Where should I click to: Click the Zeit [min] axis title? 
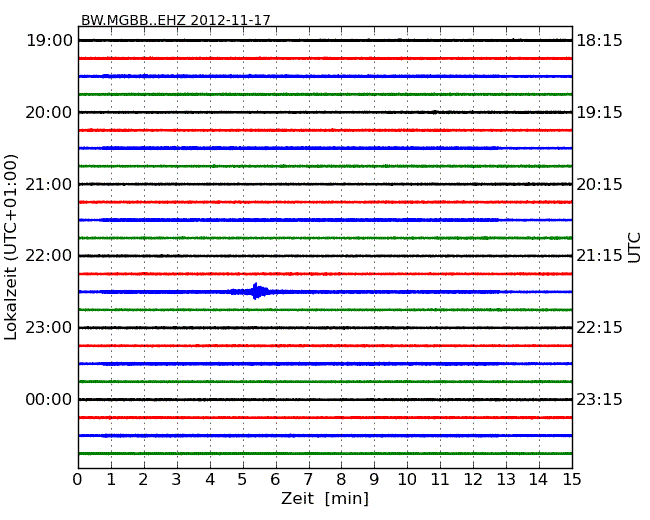click(x=325, y=498)
